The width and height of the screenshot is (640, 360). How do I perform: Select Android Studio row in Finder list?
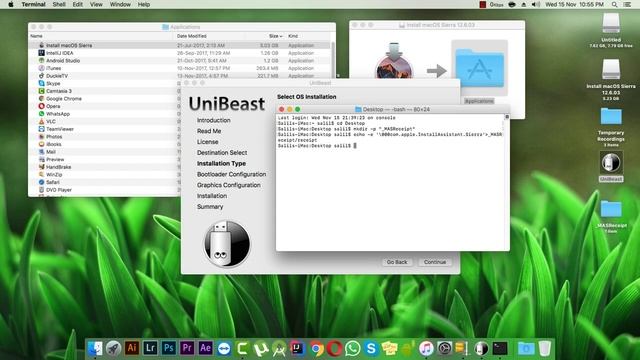coord(180,60)
